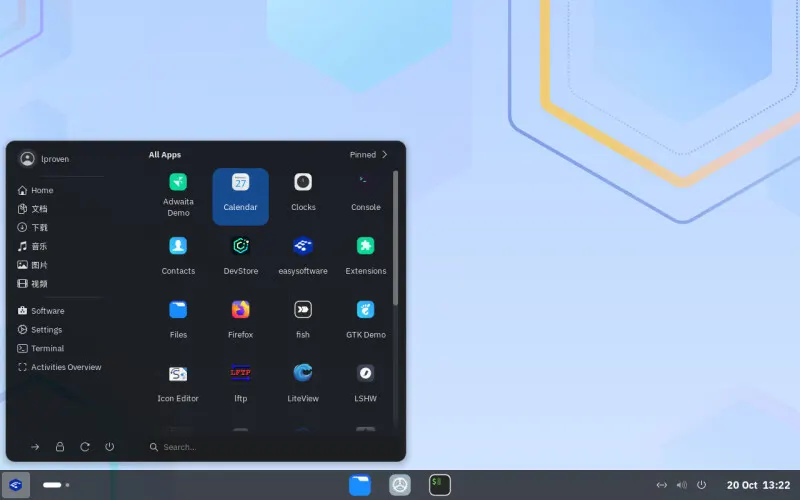
Task: Click the Search apps field
Action: (x=270, y=447)
